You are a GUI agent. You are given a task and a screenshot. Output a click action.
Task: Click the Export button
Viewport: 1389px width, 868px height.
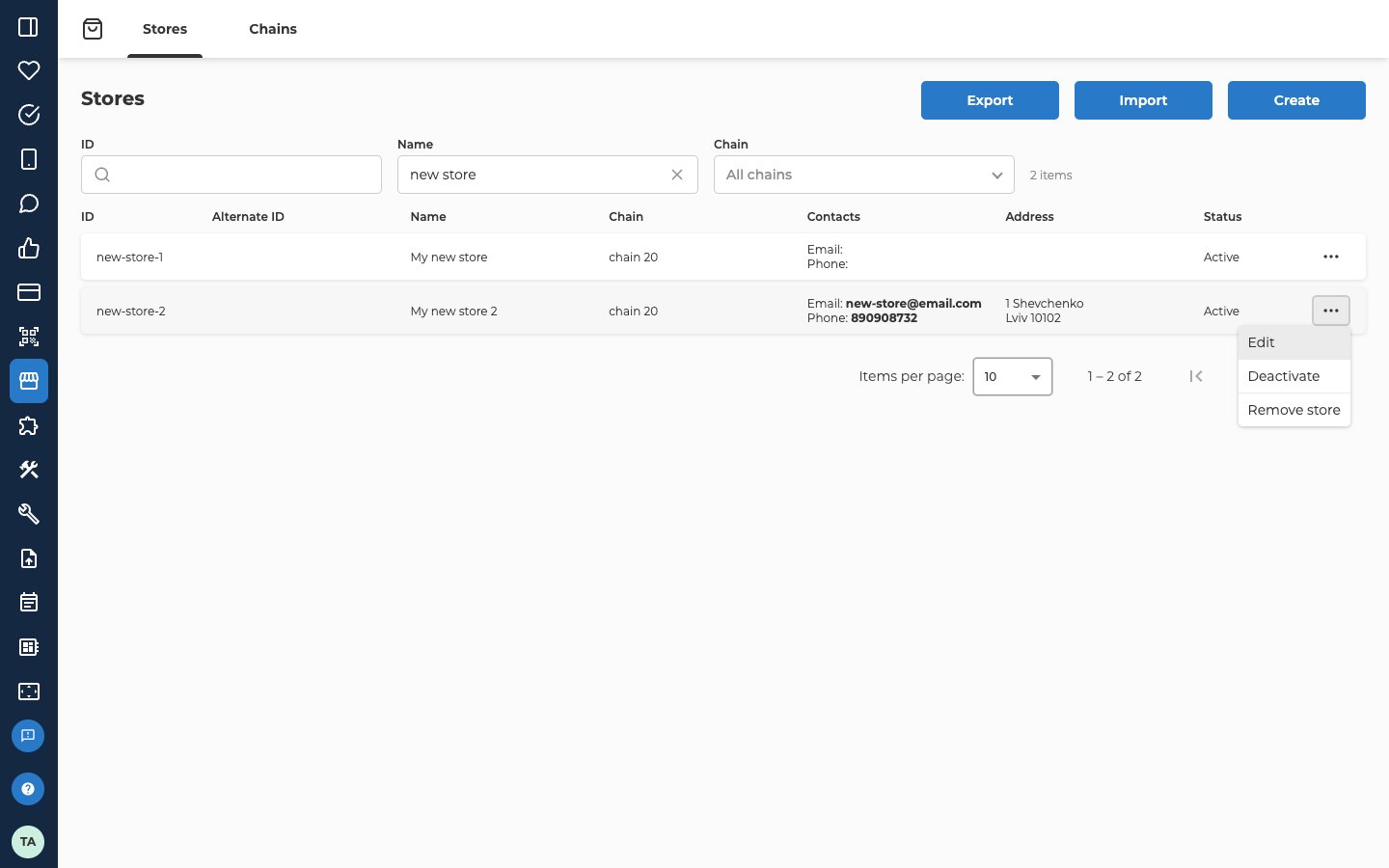point(990,100)
